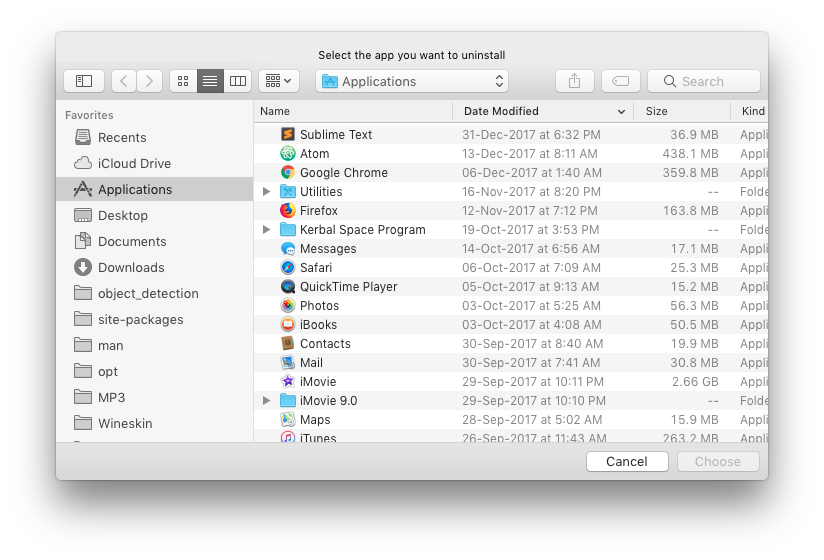Click the Edit Tags toolbar button

(621, 81)
